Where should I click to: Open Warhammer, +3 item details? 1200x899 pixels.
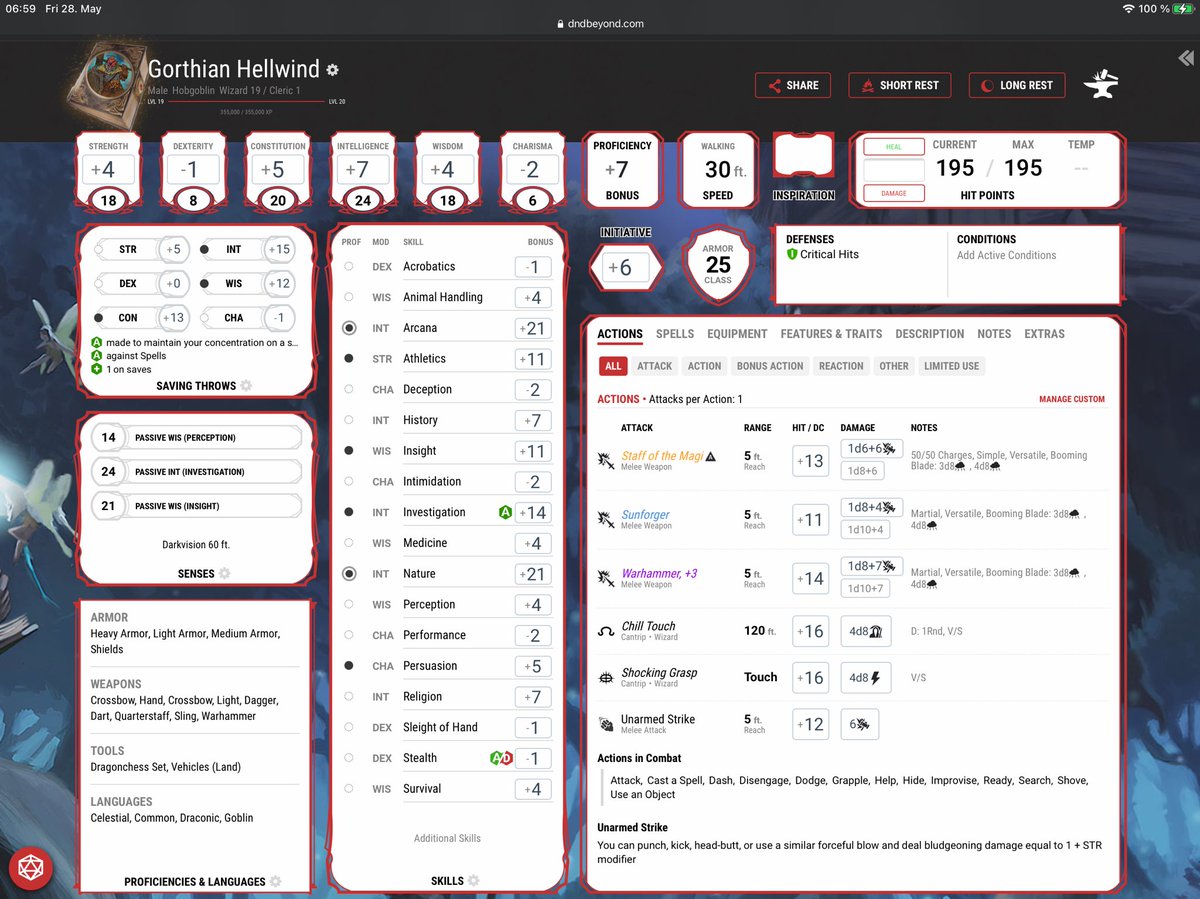coord(659,573)
